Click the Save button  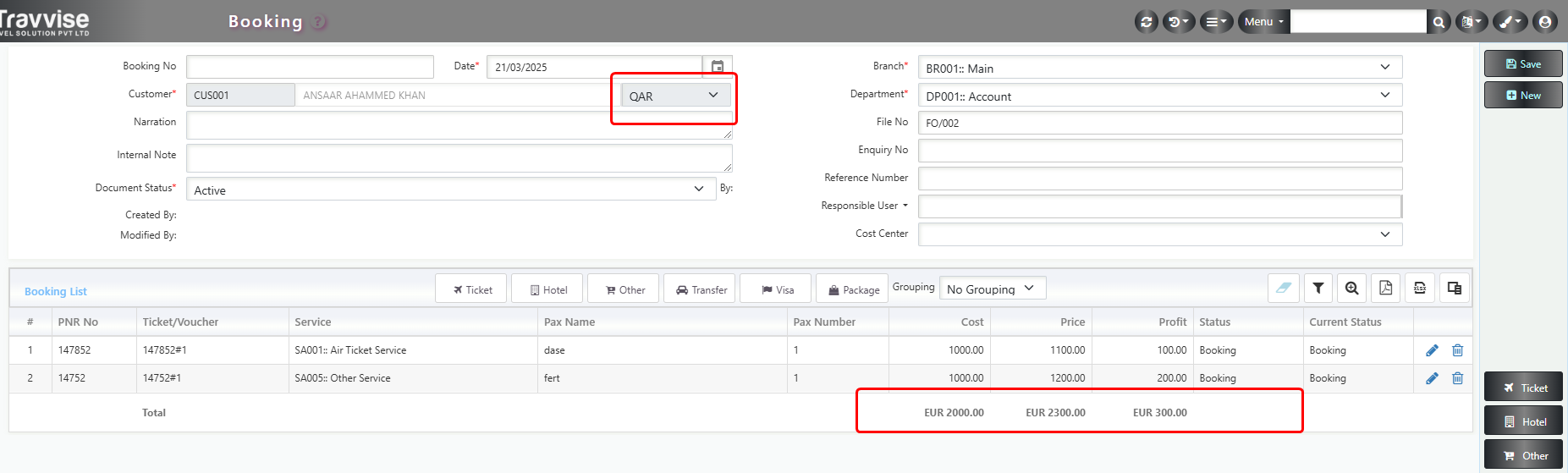(x=1523, y=63)
